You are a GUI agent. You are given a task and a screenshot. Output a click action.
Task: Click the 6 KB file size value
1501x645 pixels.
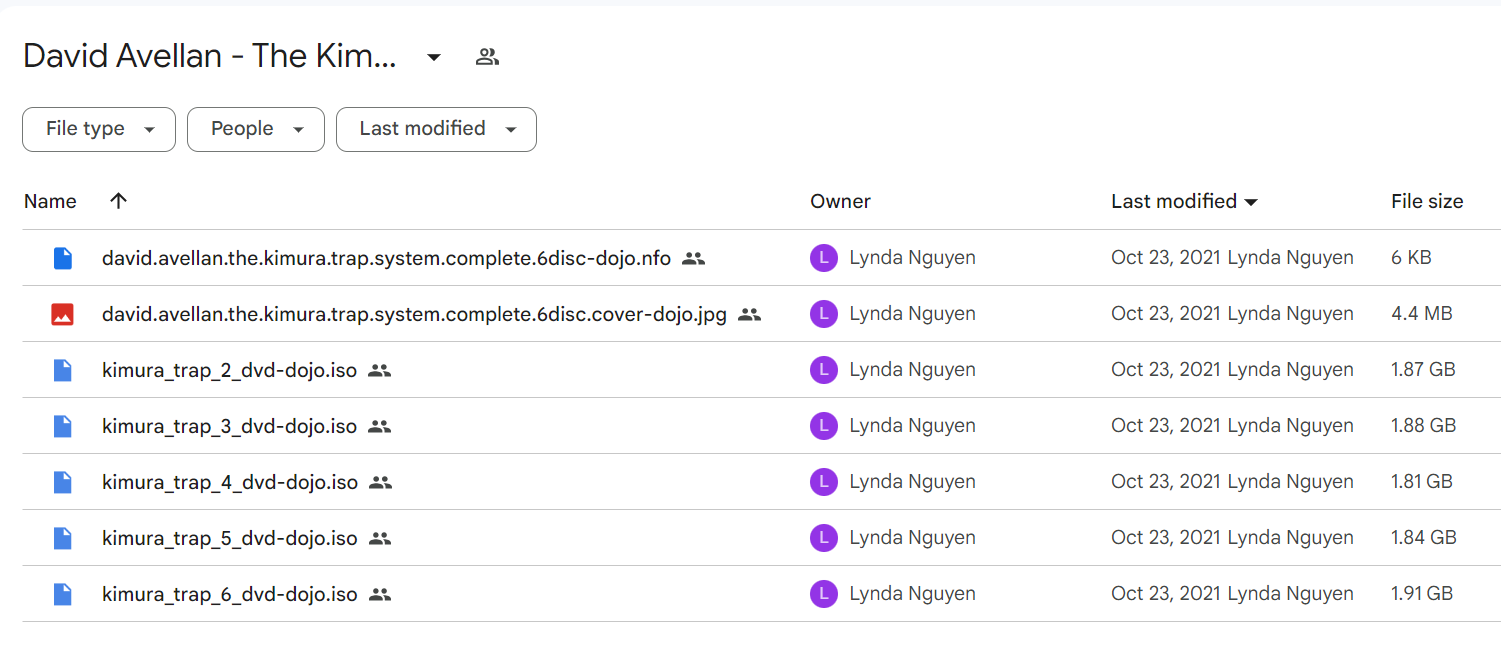click(x=1411, y=258)
